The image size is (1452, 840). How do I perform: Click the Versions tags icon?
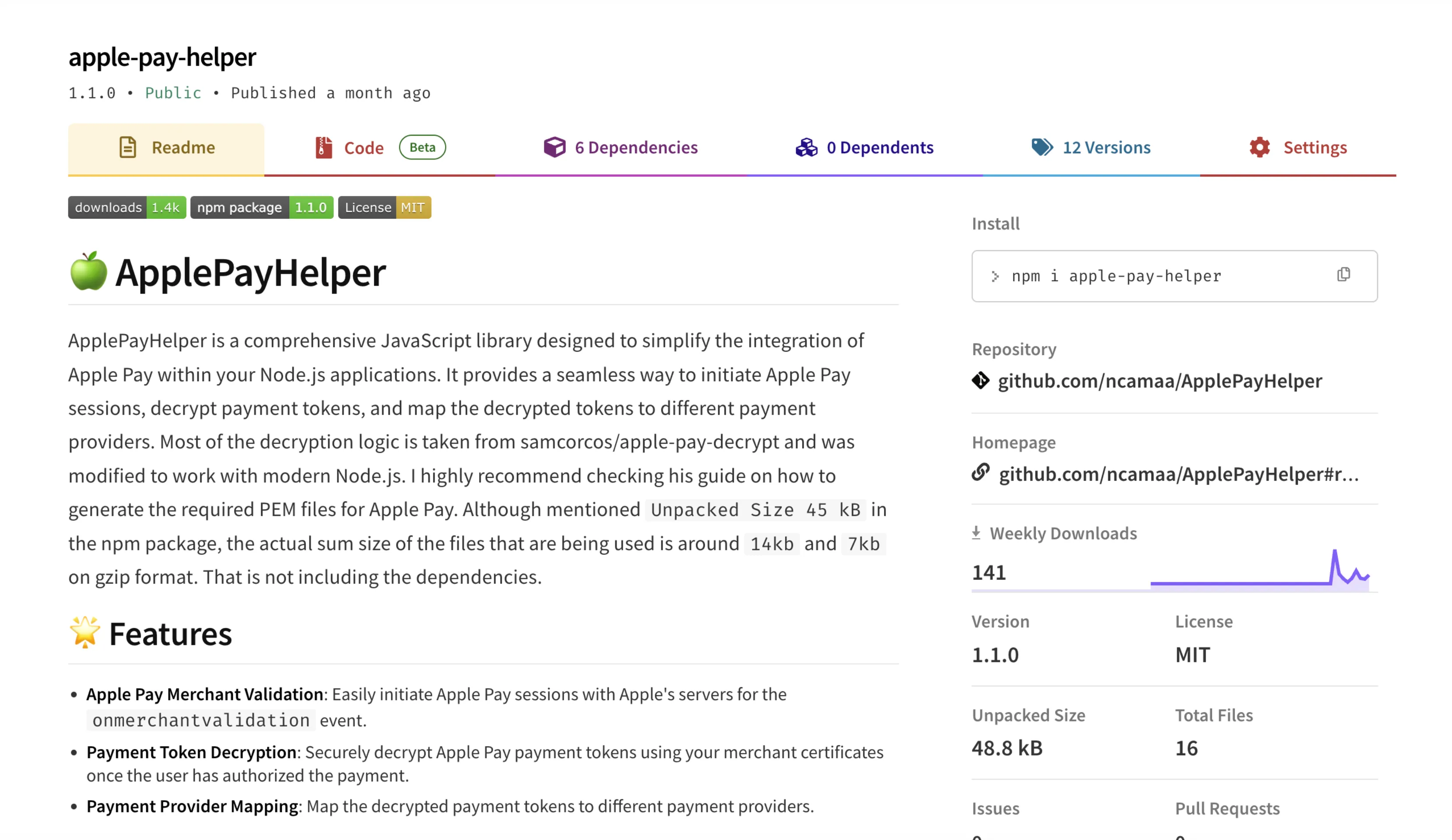click(x=1042, y=147)
